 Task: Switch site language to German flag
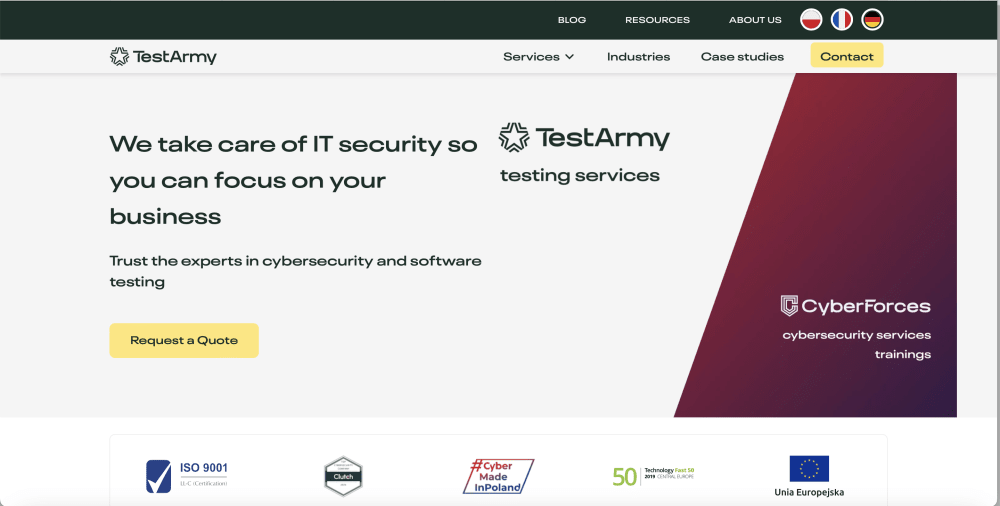pos(872,20)
